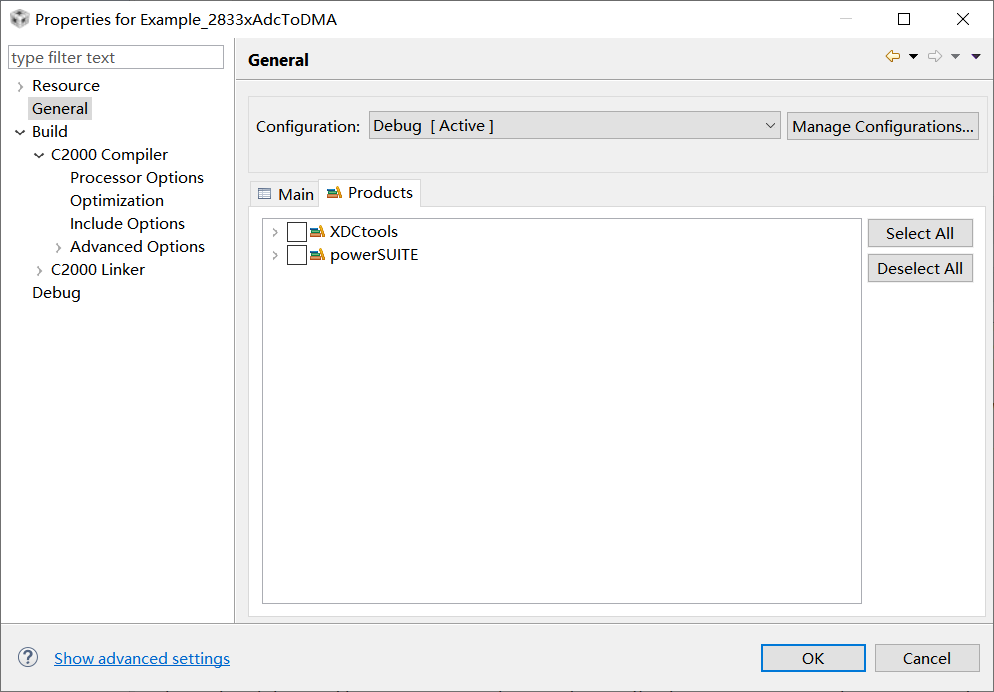
Task: Open the Configuration dropdown
Action: tap(770, 125)
